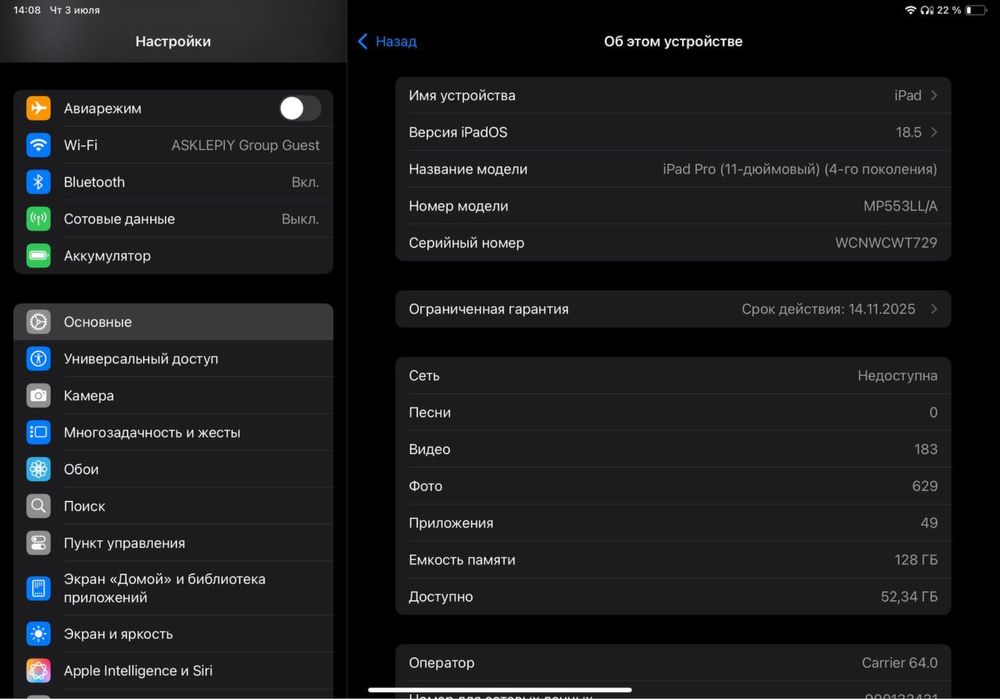The width and height of the screenshot is (1000, 699).
Task: Toggle the Авиарежим switch
Action: [300, 108]
